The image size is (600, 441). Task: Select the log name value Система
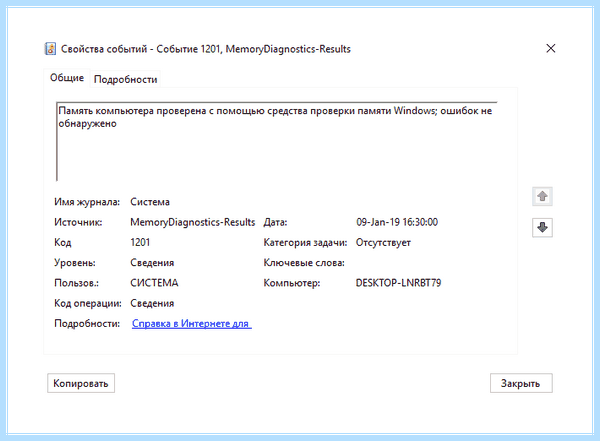pyautogui.click(x=150, y=202)
